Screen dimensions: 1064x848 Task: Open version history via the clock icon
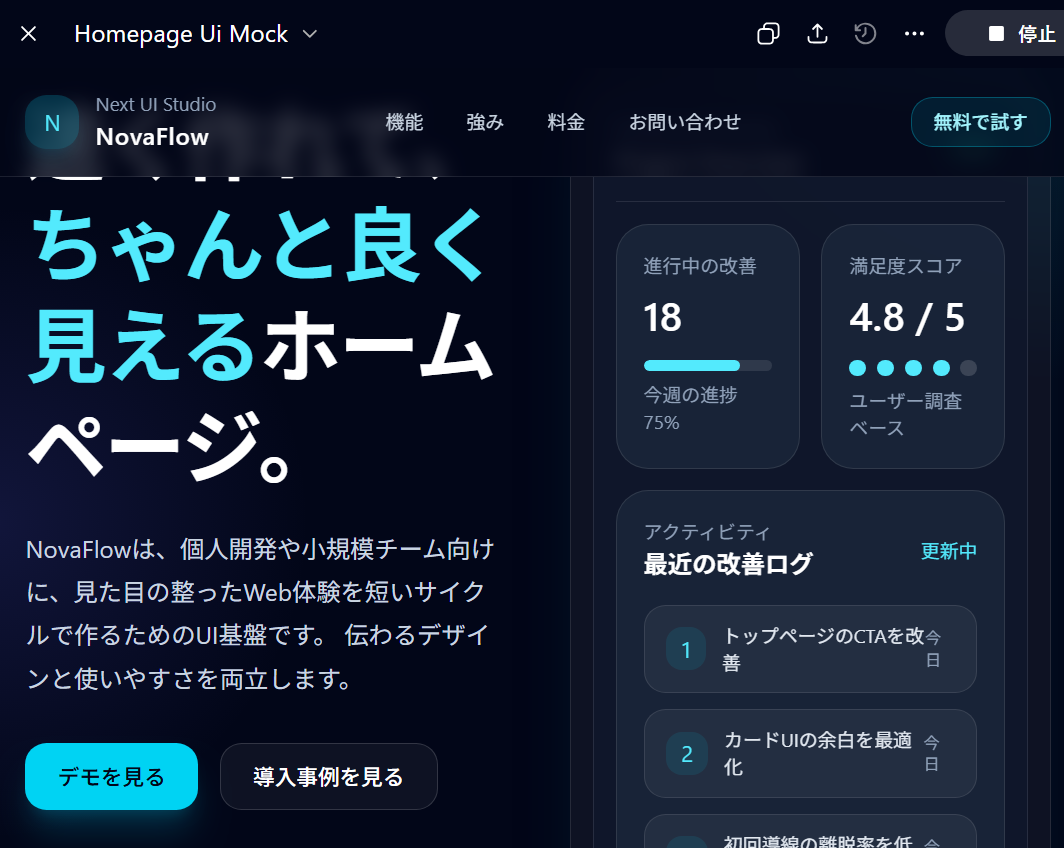[865, 33]
